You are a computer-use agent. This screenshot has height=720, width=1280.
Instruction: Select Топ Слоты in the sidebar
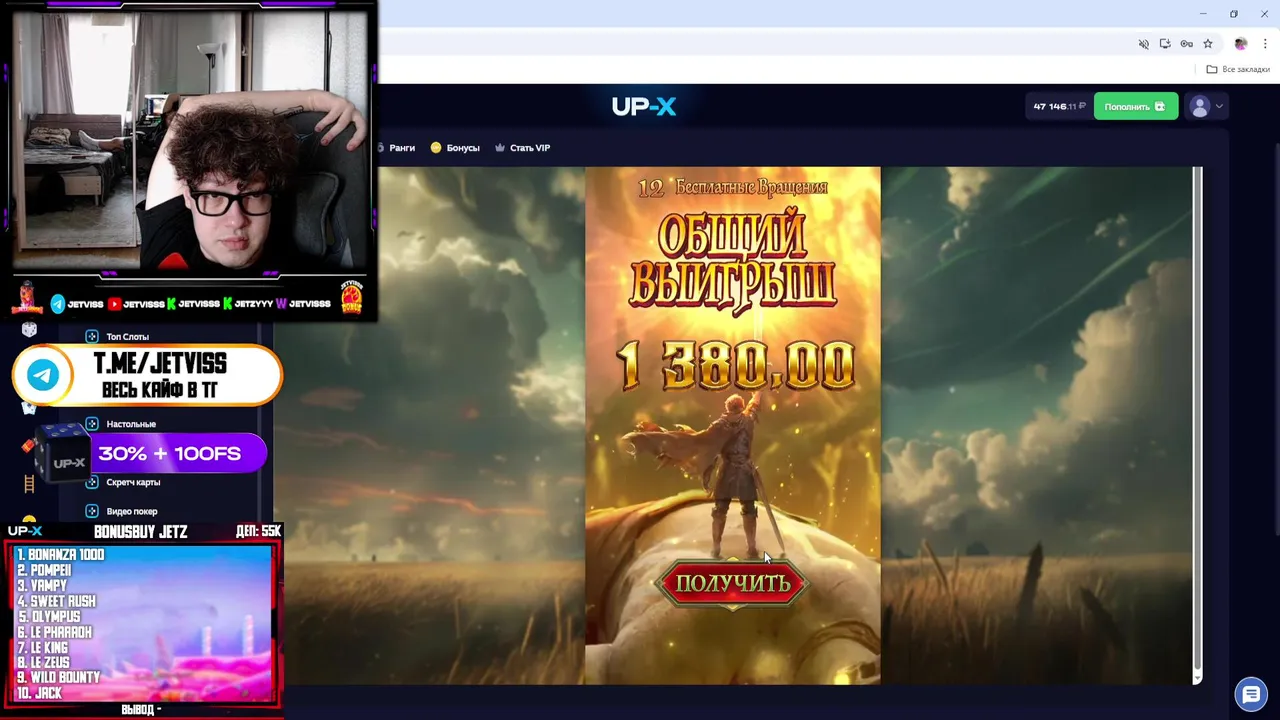(x=127, y=337)
